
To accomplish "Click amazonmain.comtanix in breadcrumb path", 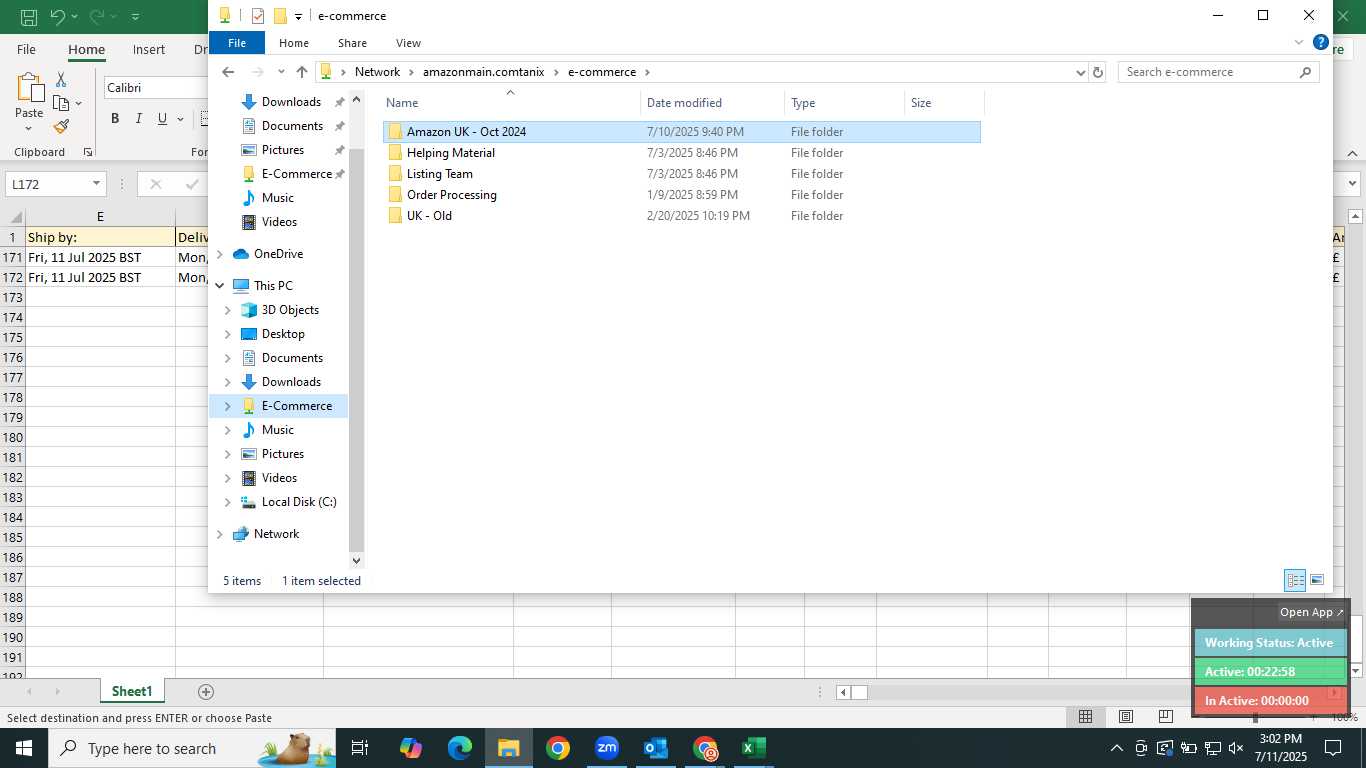I will 483,72.
